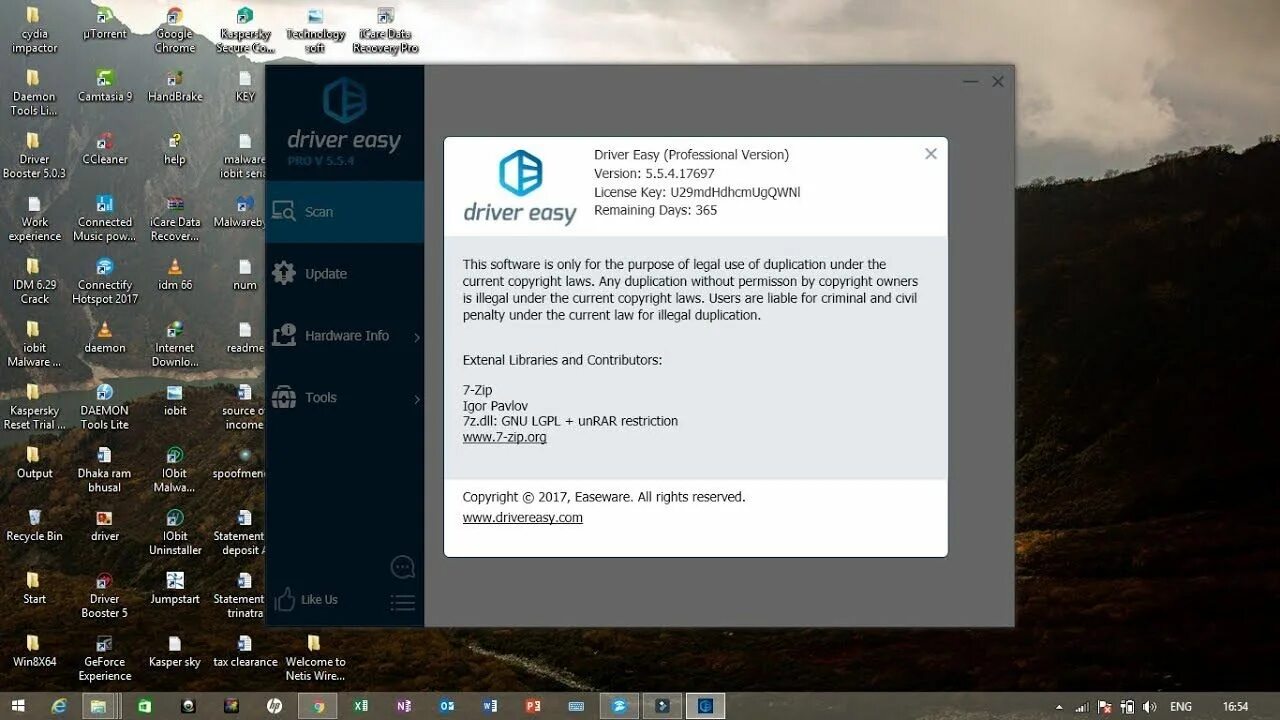The width and height of the screenshot is (1280, 720).
Task: Open Tools in Driver Easy sidebar
Action: (x=344, y=398)
